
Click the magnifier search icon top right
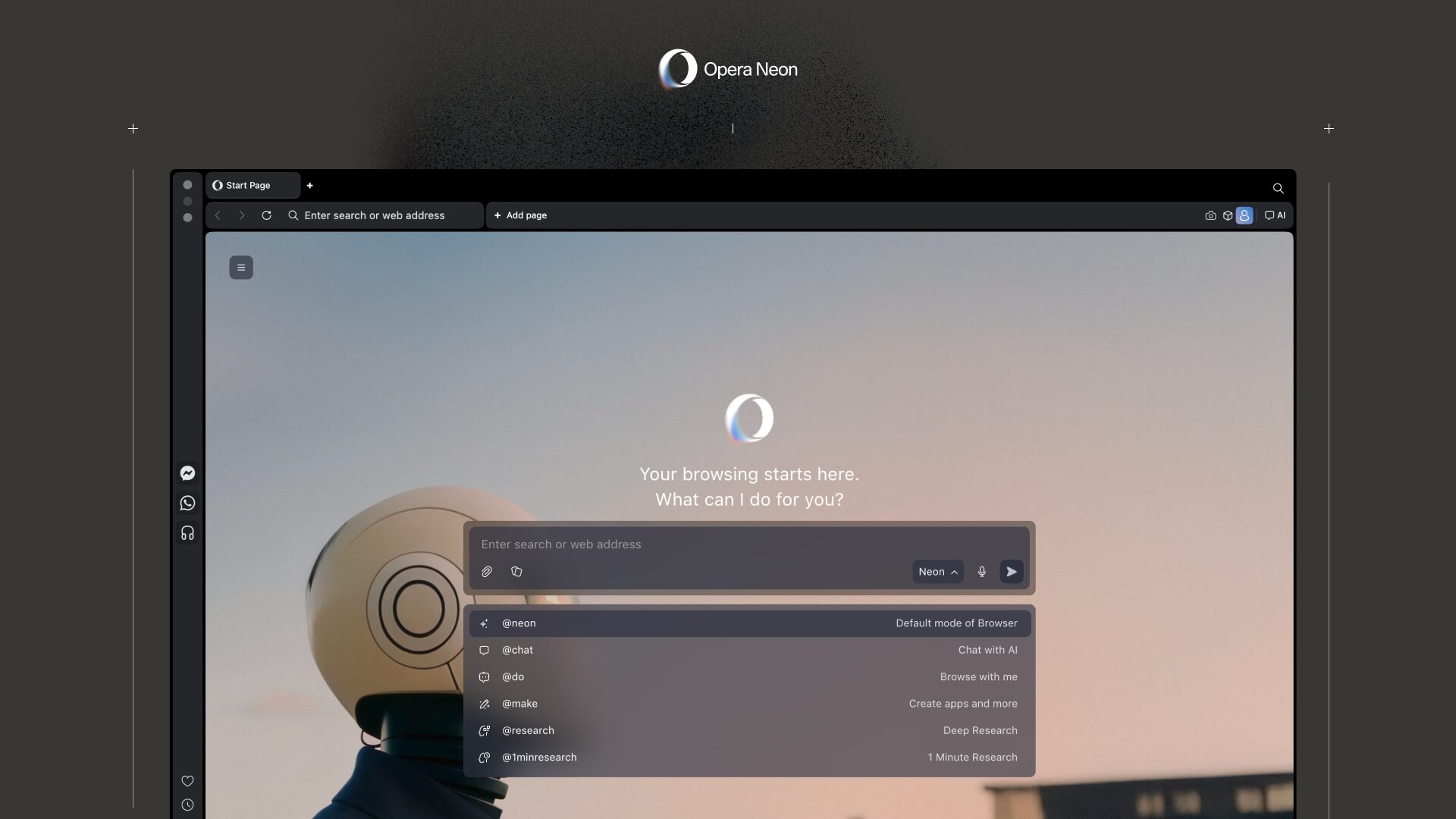tap(1277, 187)
